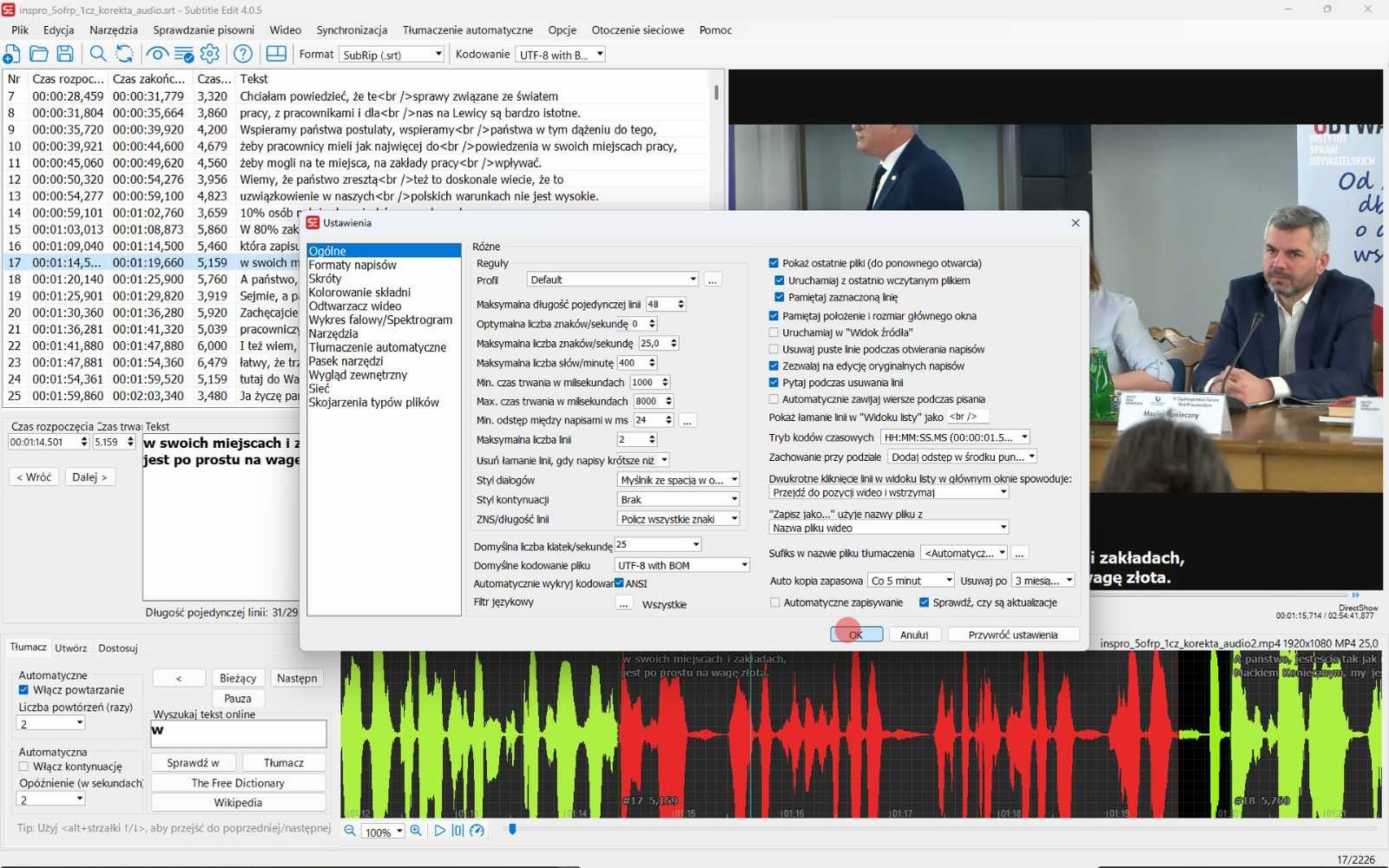Viewport: 1389px width, 868px height.
Task: Save subtitle using the floppy disk icon
Action: (65, 54)
